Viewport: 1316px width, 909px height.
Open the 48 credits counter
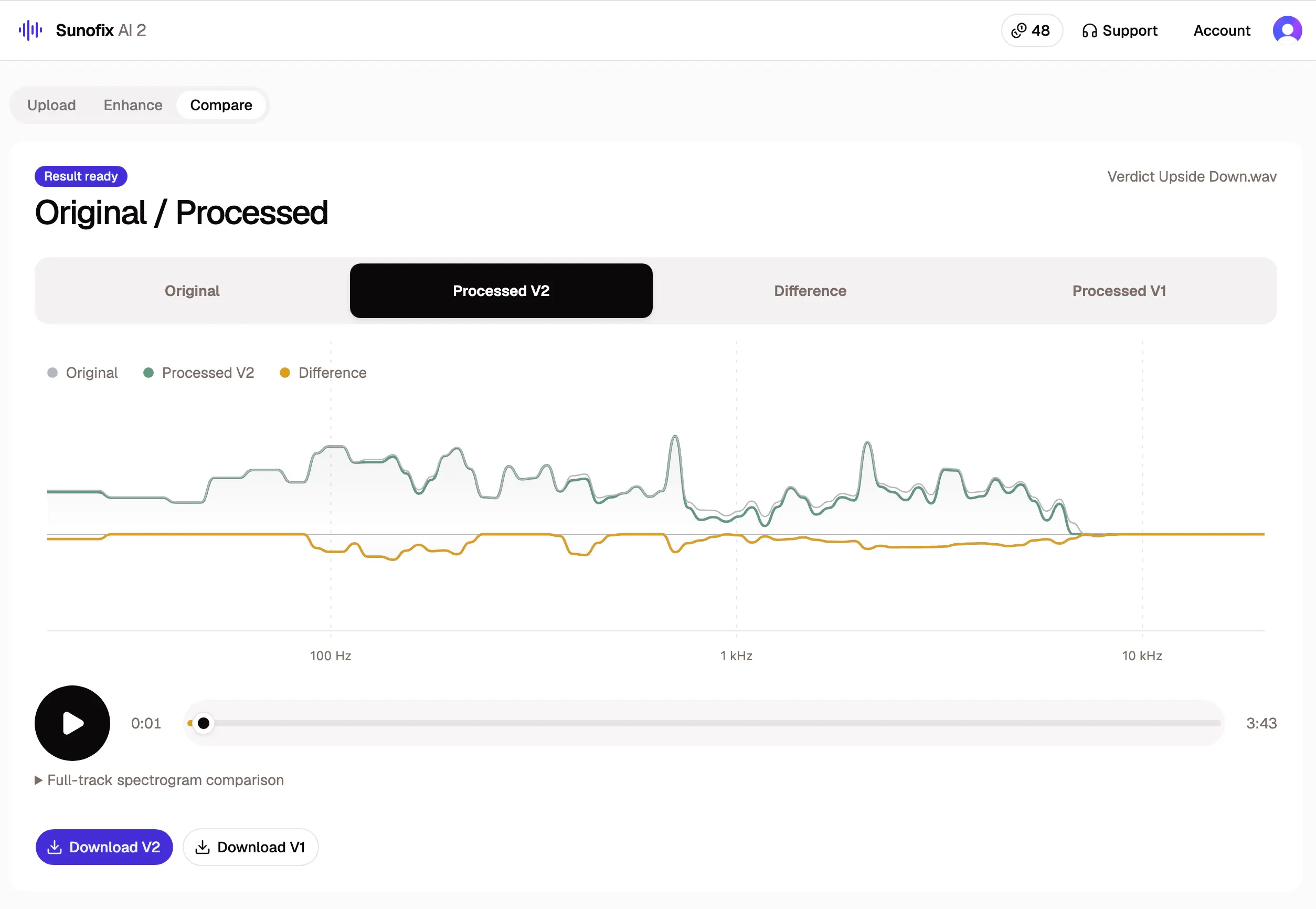1031,30
